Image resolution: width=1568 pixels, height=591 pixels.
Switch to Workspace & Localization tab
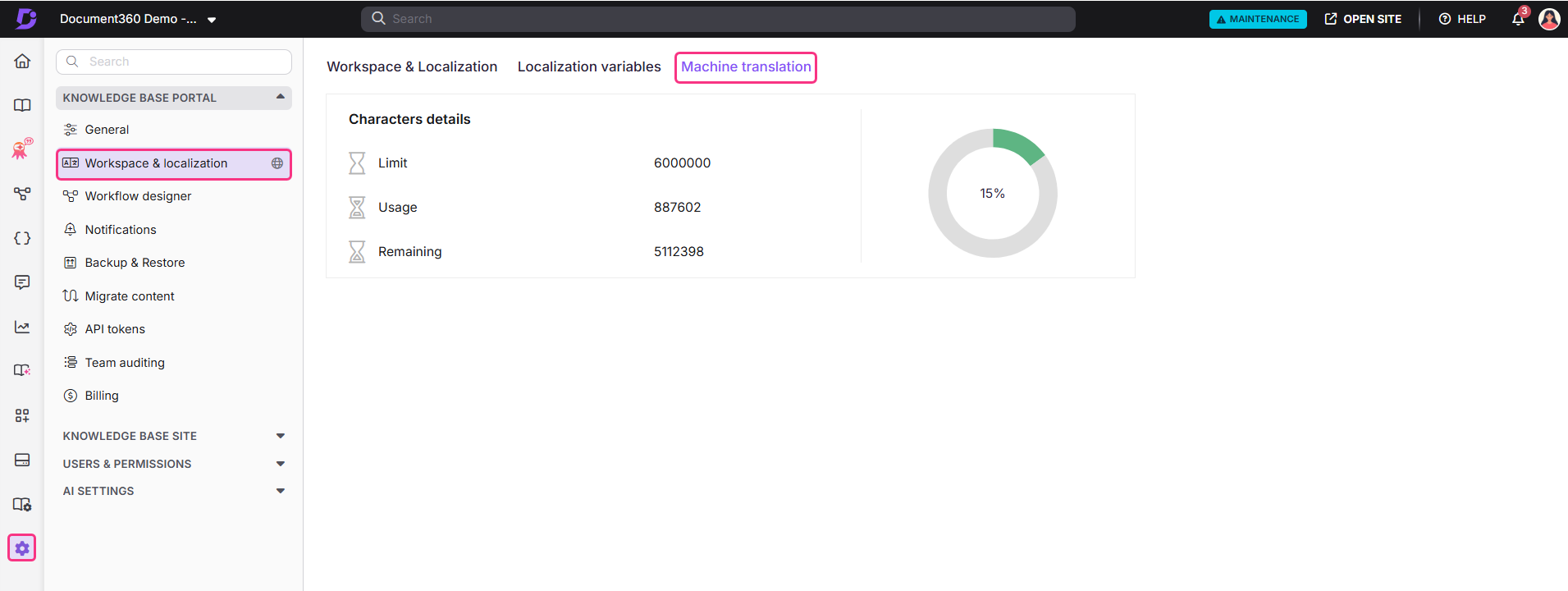pyautogui.click(x=412, y=66)
